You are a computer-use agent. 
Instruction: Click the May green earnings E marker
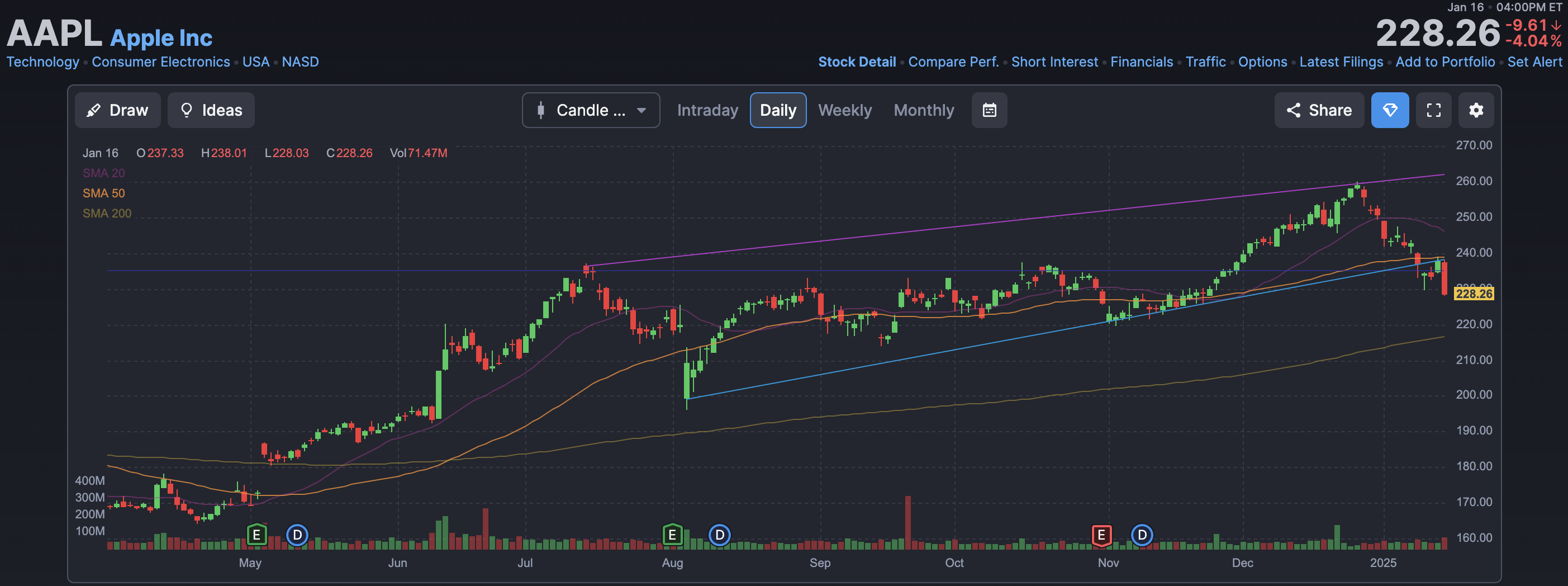click(x=257, y=535)
